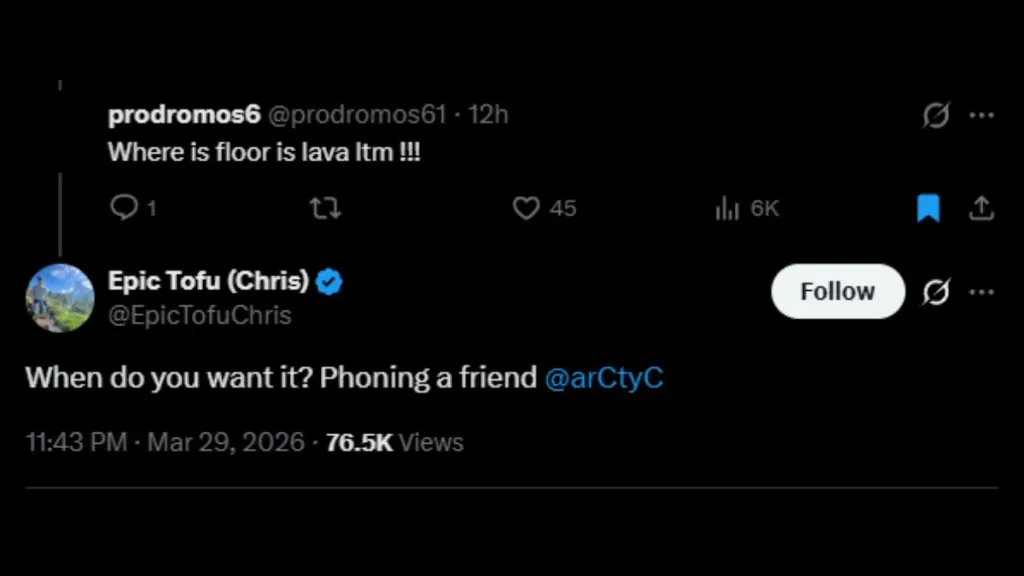This screenshot has height=576, width=1024.
Task: Follow Epic Tofu (Chris)
Action: [838, 291]
